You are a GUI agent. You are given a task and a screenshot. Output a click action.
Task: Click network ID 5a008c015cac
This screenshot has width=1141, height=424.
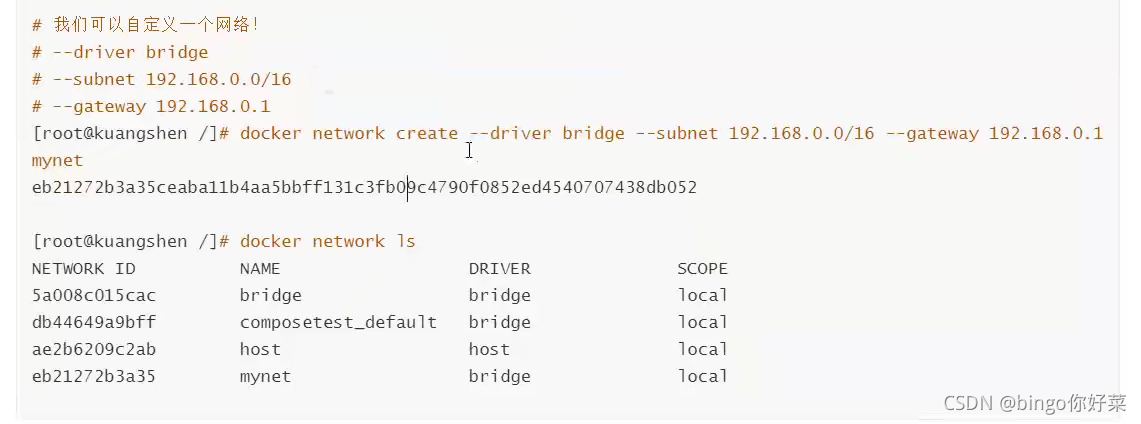click(94, 295)
